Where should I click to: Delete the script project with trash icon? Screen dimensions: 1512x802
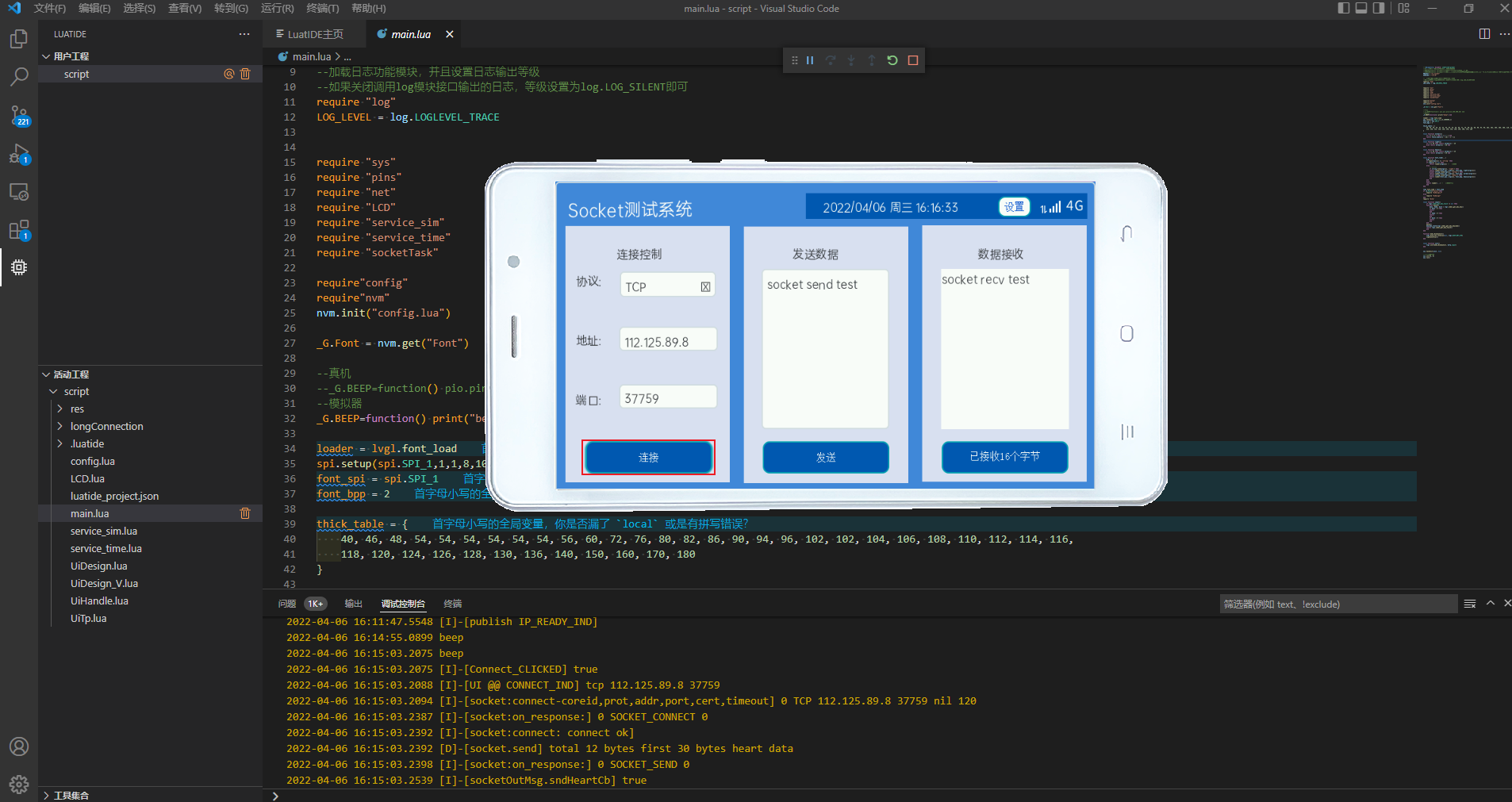pos(245,74)
